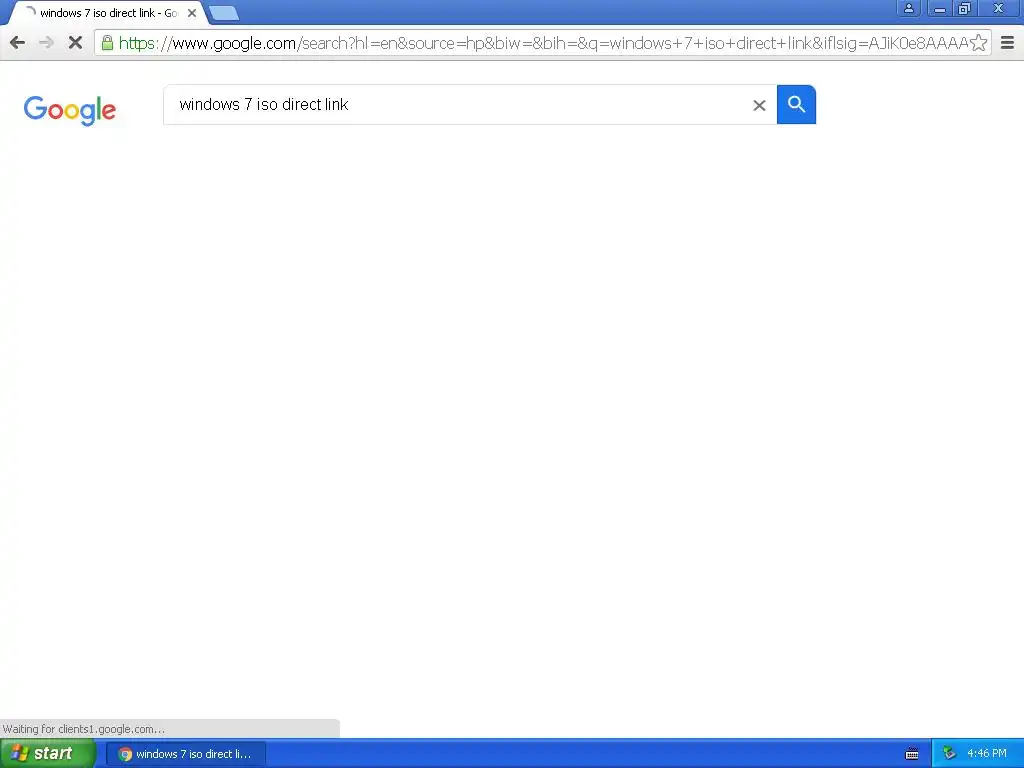Select the 'windows 7 iso direct link' tab
This screenshot has width=1024, height=768.
coord(108,13)
